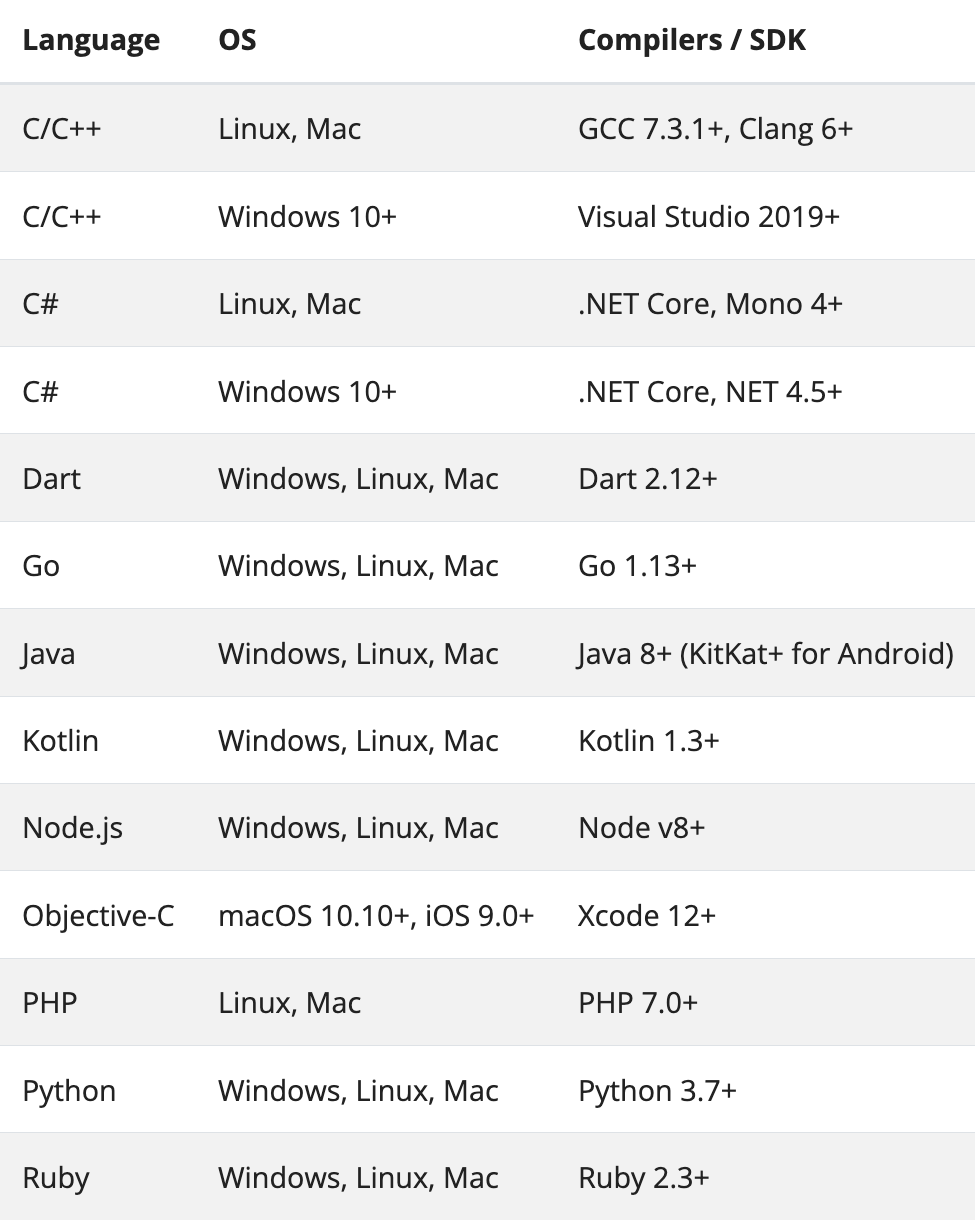Select the .NET Core, Mono 4+ cell
The width and height of the screenshot is (976, 1220).
tap(710, 304)
